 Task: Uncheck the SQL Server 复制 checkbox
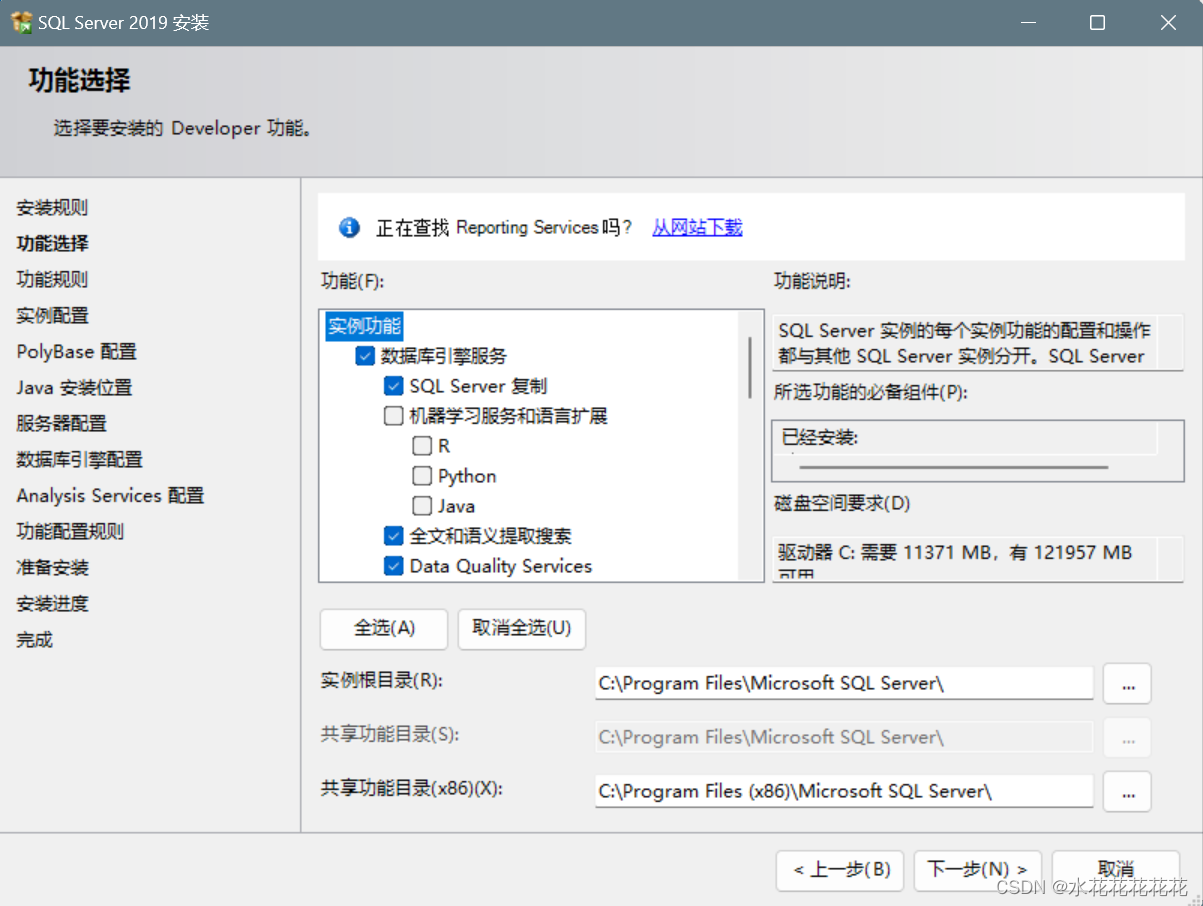click(394, 386)
